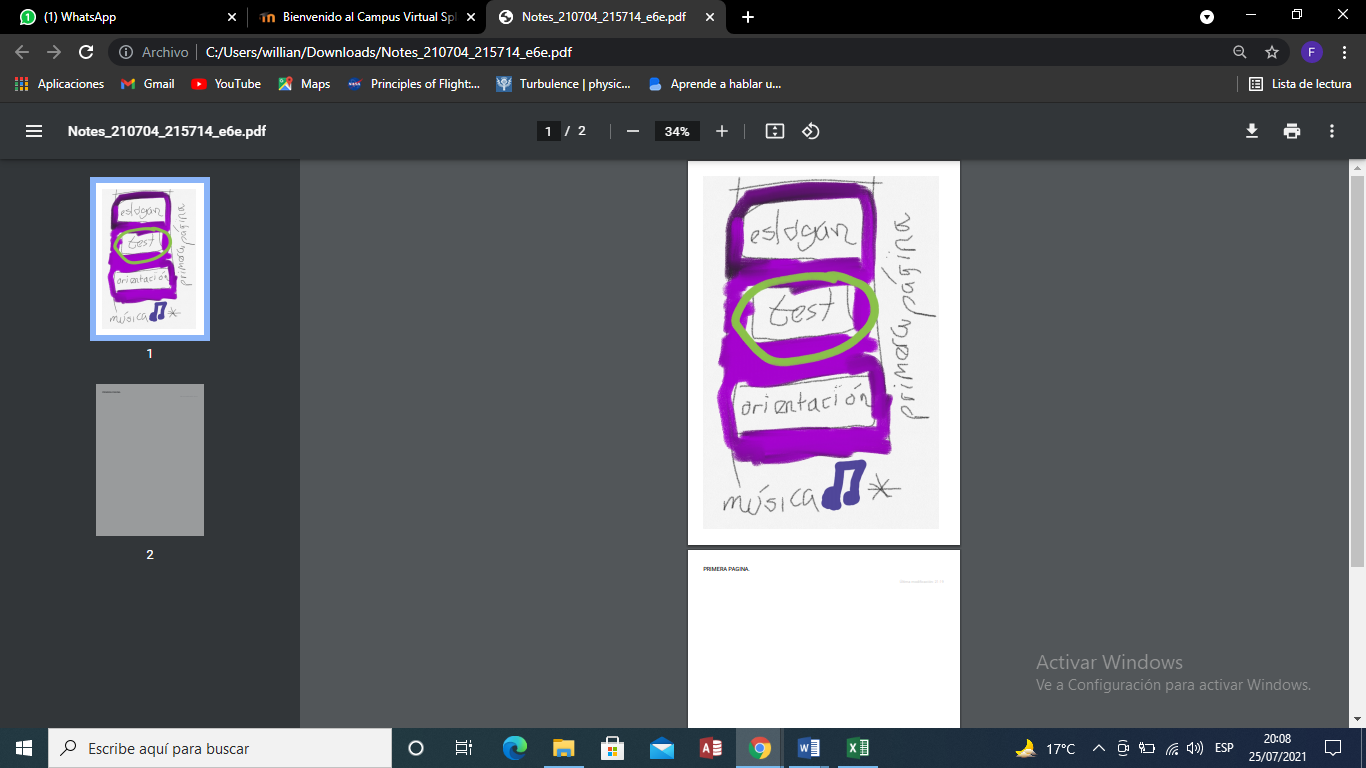This screenshot has height=768, width=1366.
Task: Switch to Bienvenido al Campus Virtual tab
Action: tap(365, 17)
